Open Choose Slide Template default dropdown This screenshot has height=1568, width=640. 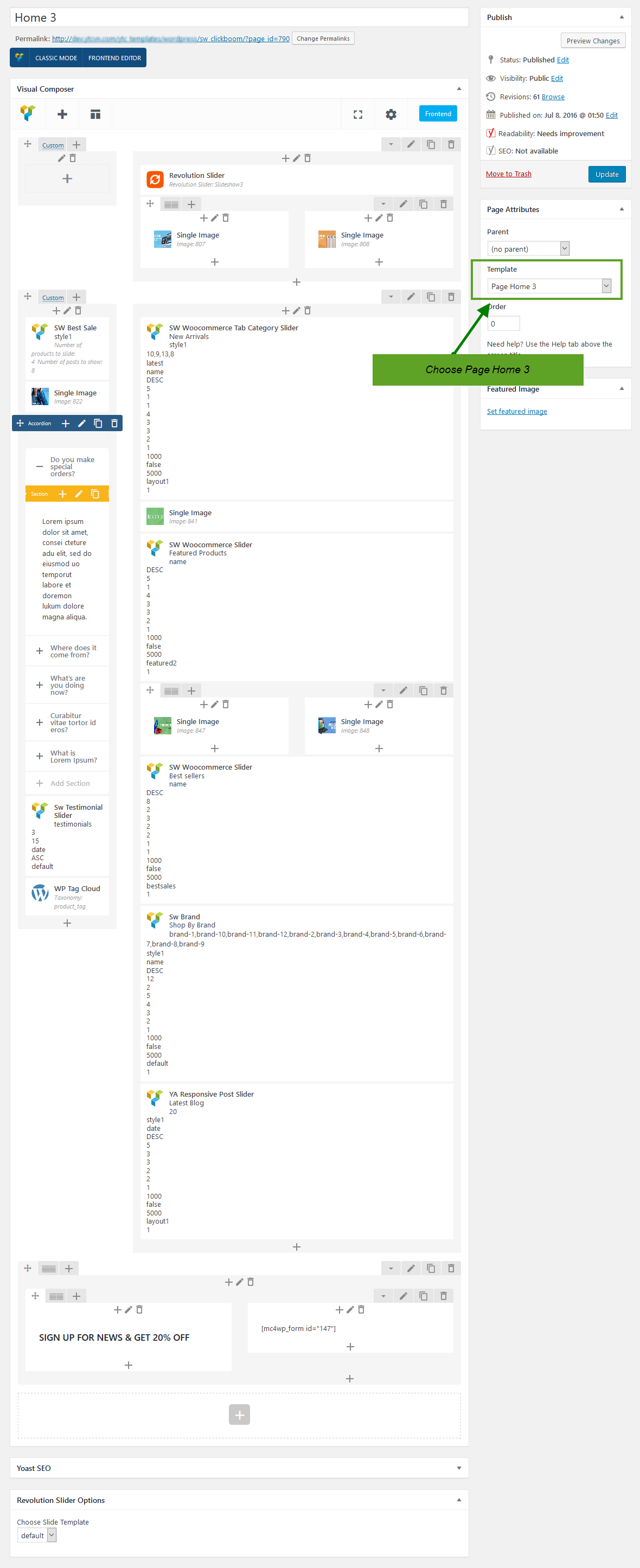(x=37, y=1535)
